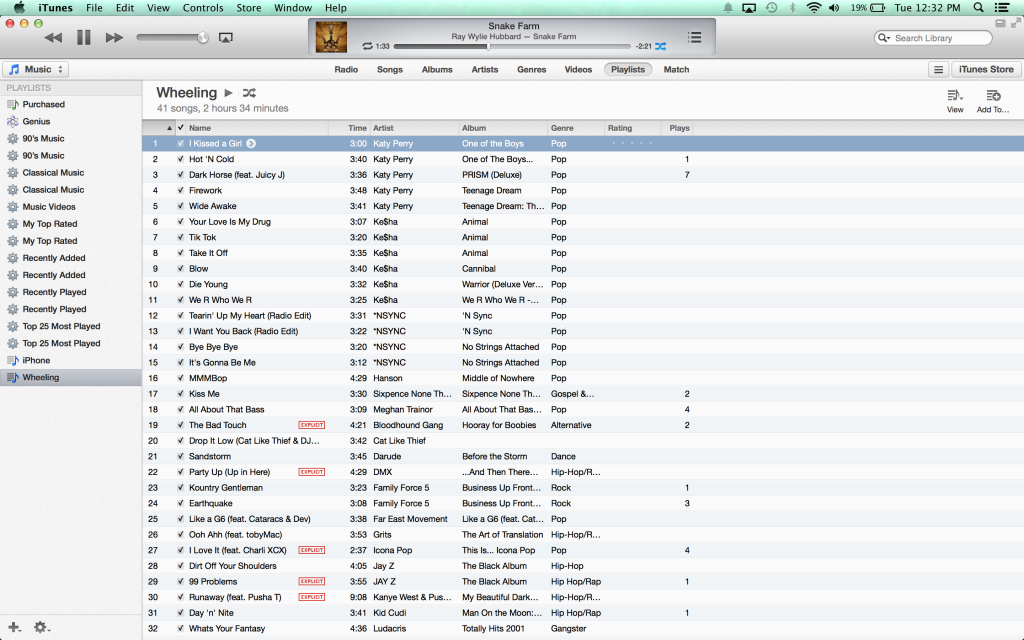Click the Snake Farm album artwork

pyautogui.click(x=331, y=37)
